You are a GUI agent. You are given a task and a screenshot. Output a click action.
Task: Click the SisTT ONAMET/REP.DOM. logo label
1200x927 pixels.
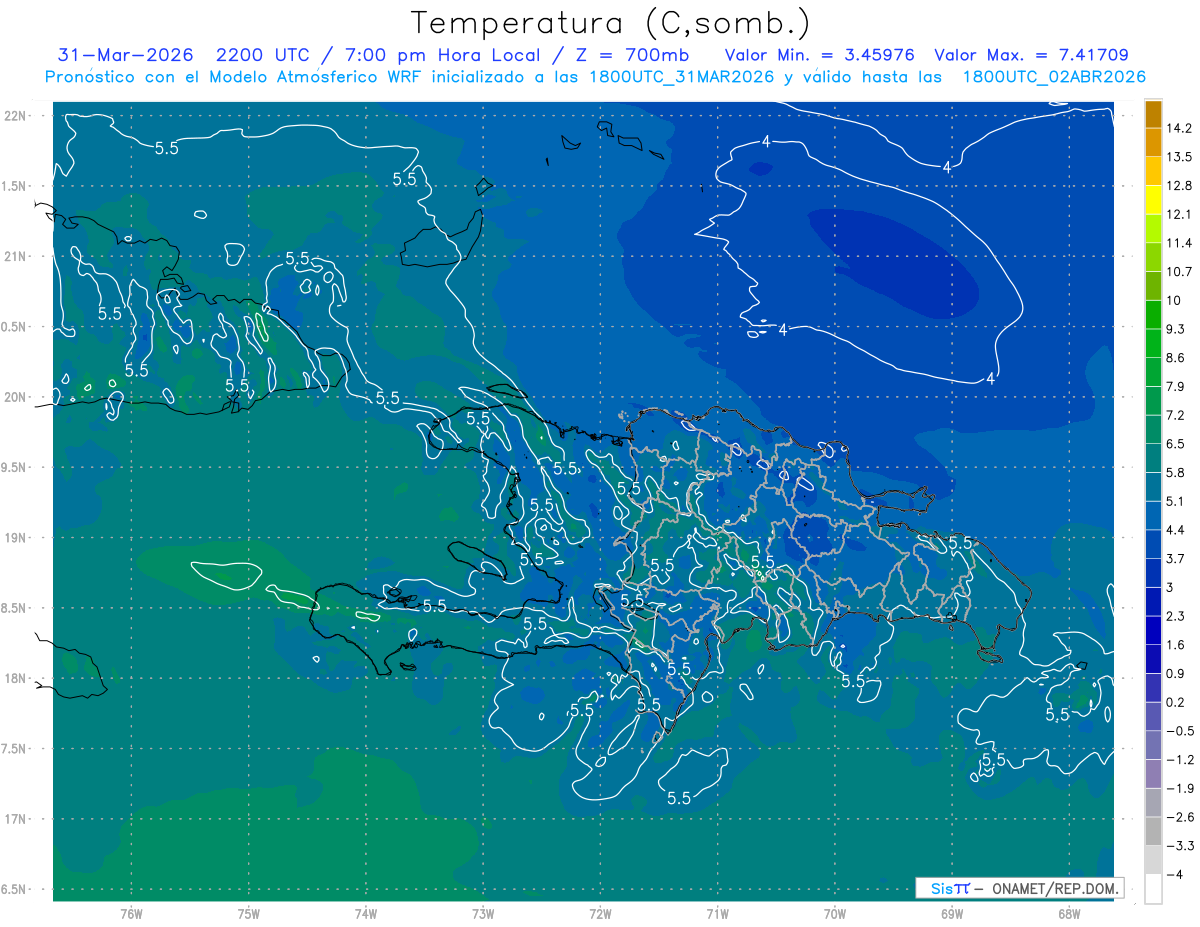1020,888
